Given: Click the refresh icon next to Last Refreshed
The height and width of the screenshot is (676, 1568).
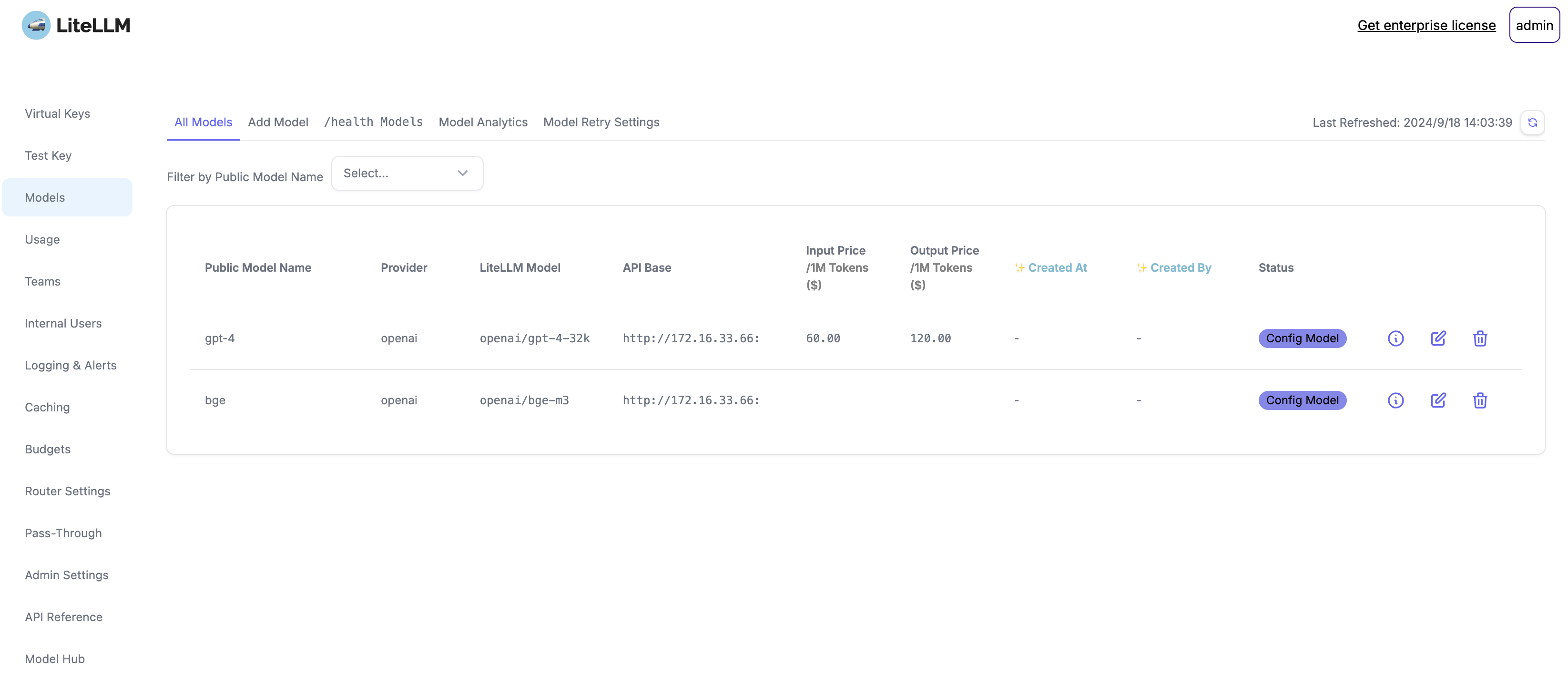Looking at the screenshot, I should [1532, 123].
